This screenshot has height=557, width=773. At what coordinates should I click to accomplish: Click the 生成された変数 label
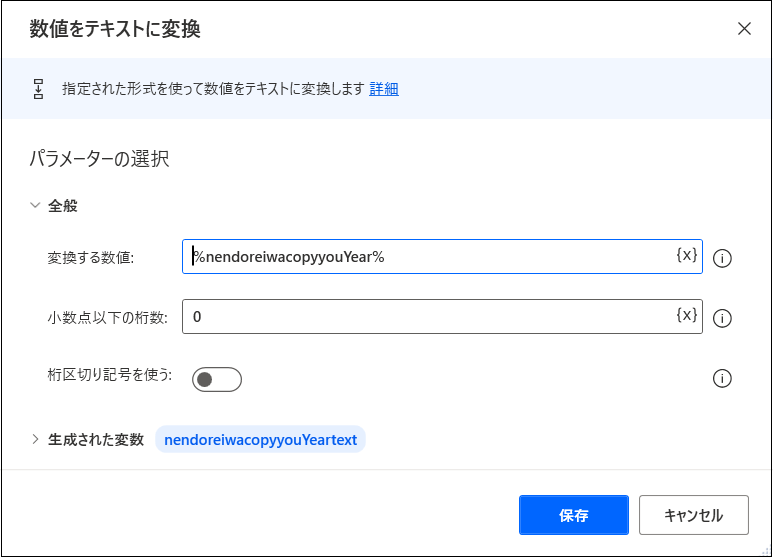(96, 439)
